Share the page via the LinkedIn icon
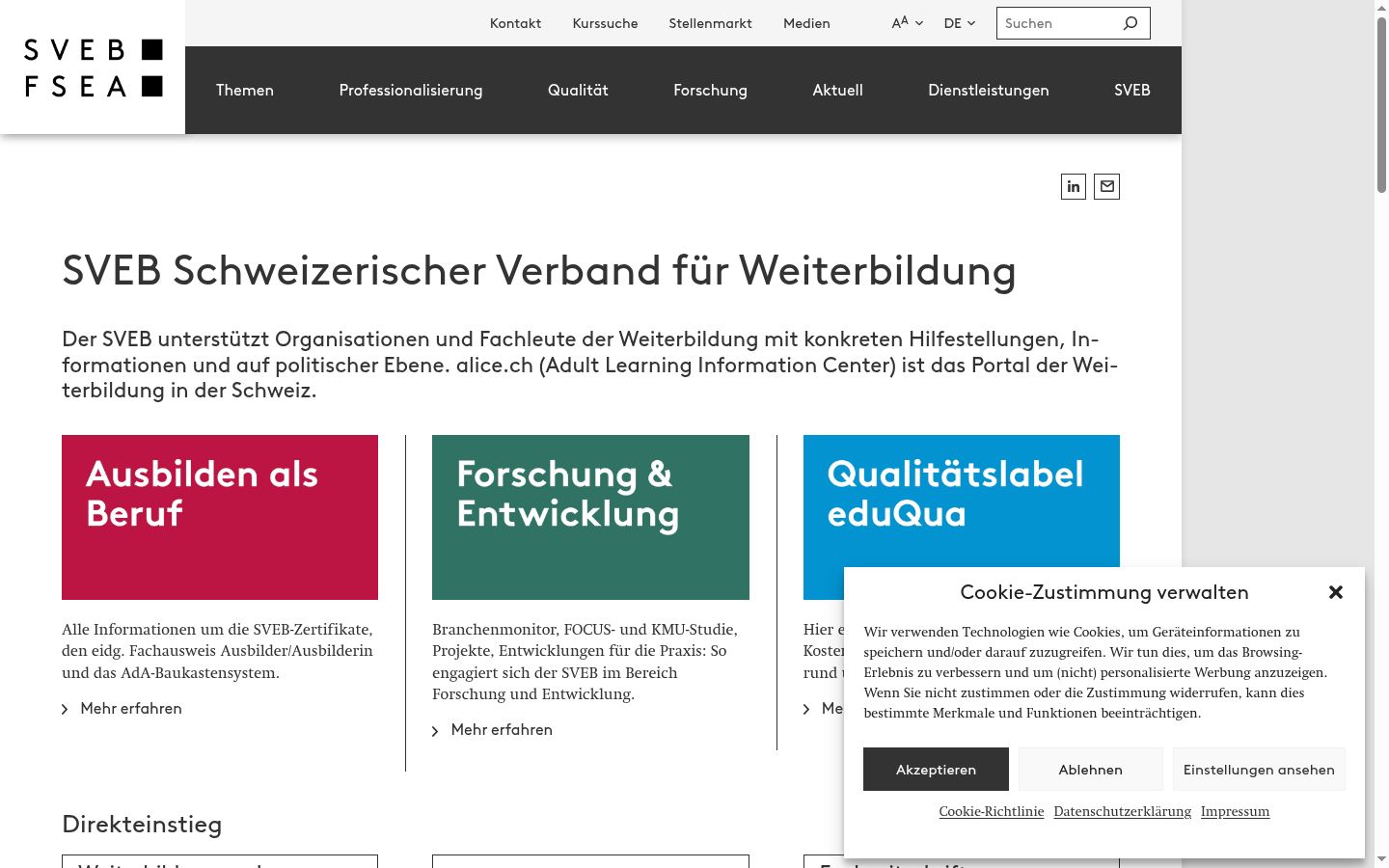The height and width of the screenshot is (868, 1389). click(x=1074, y=186)
